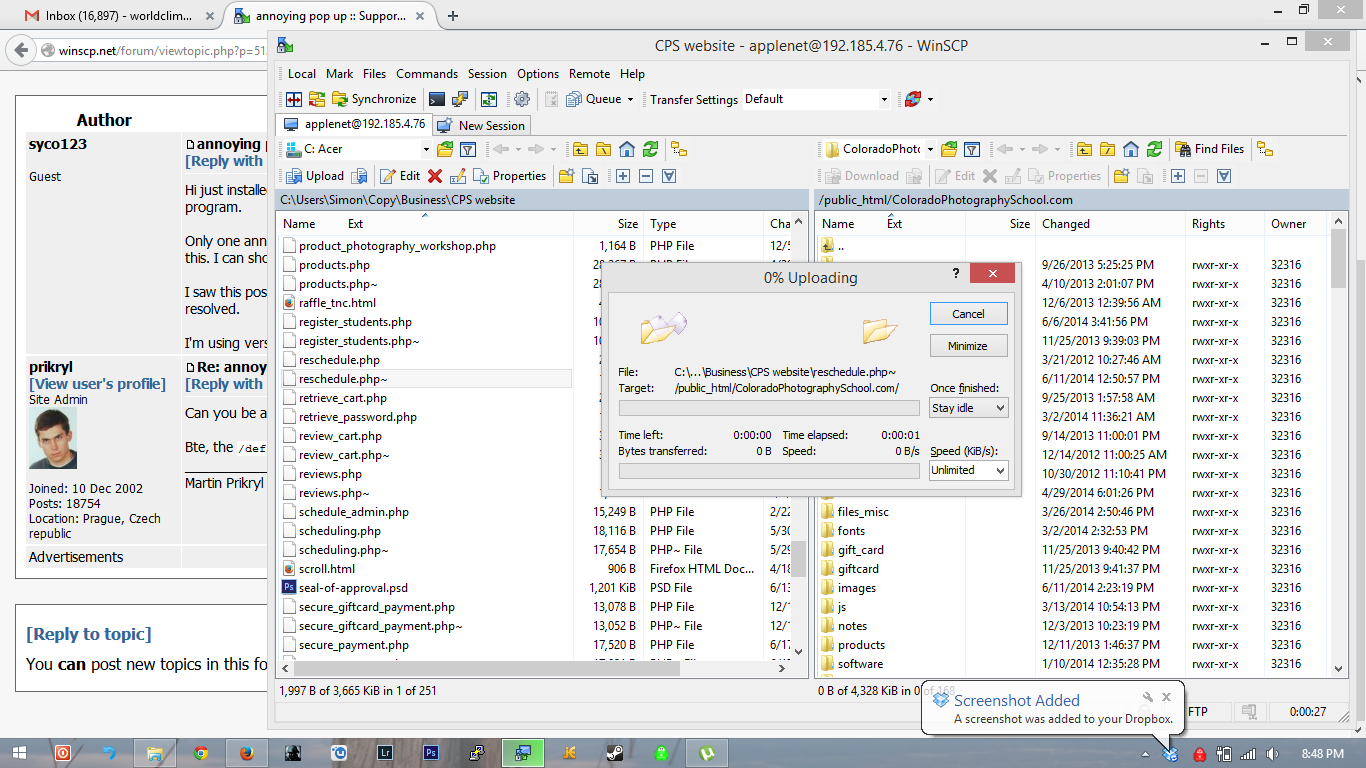Click the local panel home directory icon

tap(627, 149)
